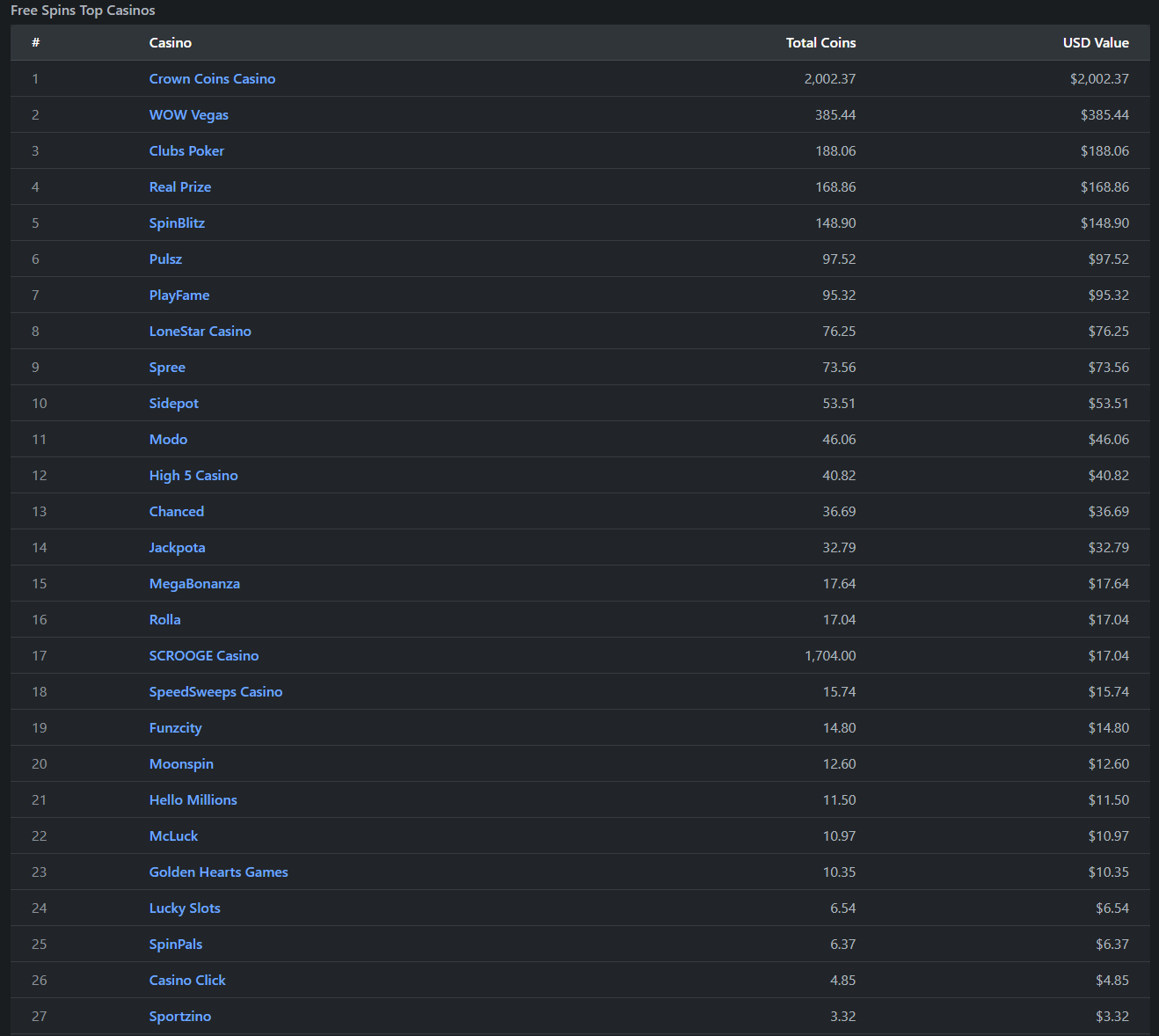1159x1036 pixels.
Task: Select the 188.06 total coins cell
Action: [835, 150]
